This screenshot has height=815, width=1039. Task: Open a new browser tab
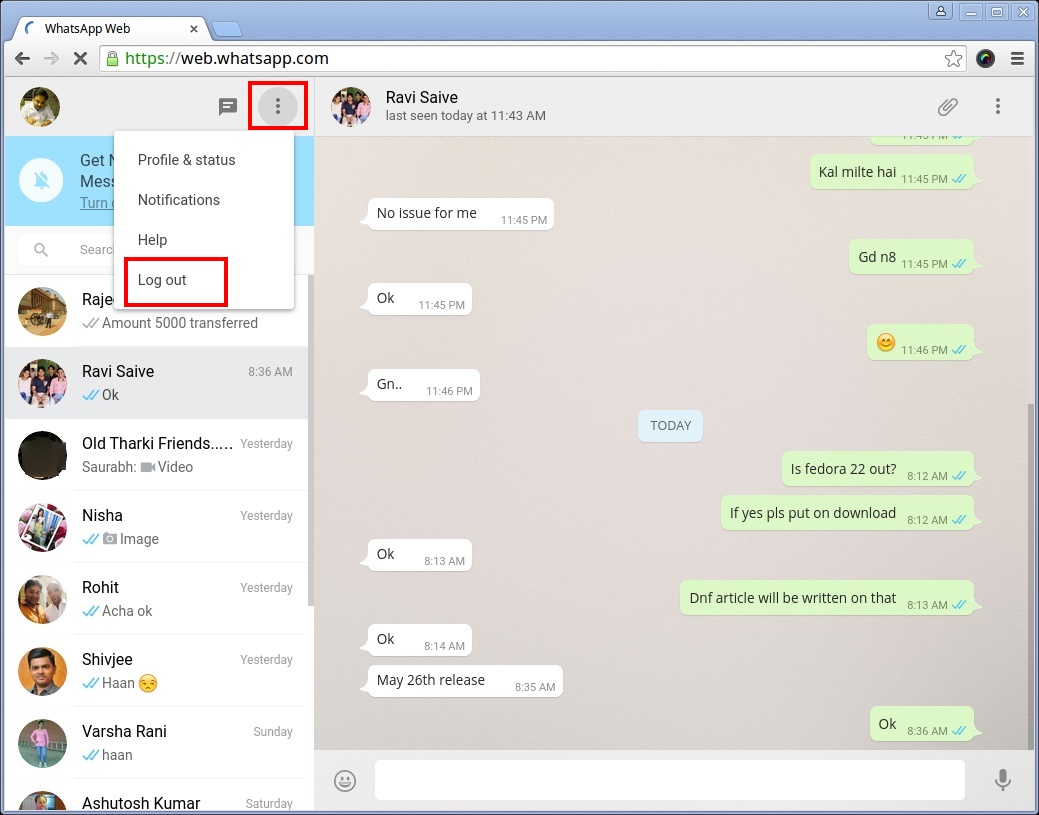pos(227,29)
